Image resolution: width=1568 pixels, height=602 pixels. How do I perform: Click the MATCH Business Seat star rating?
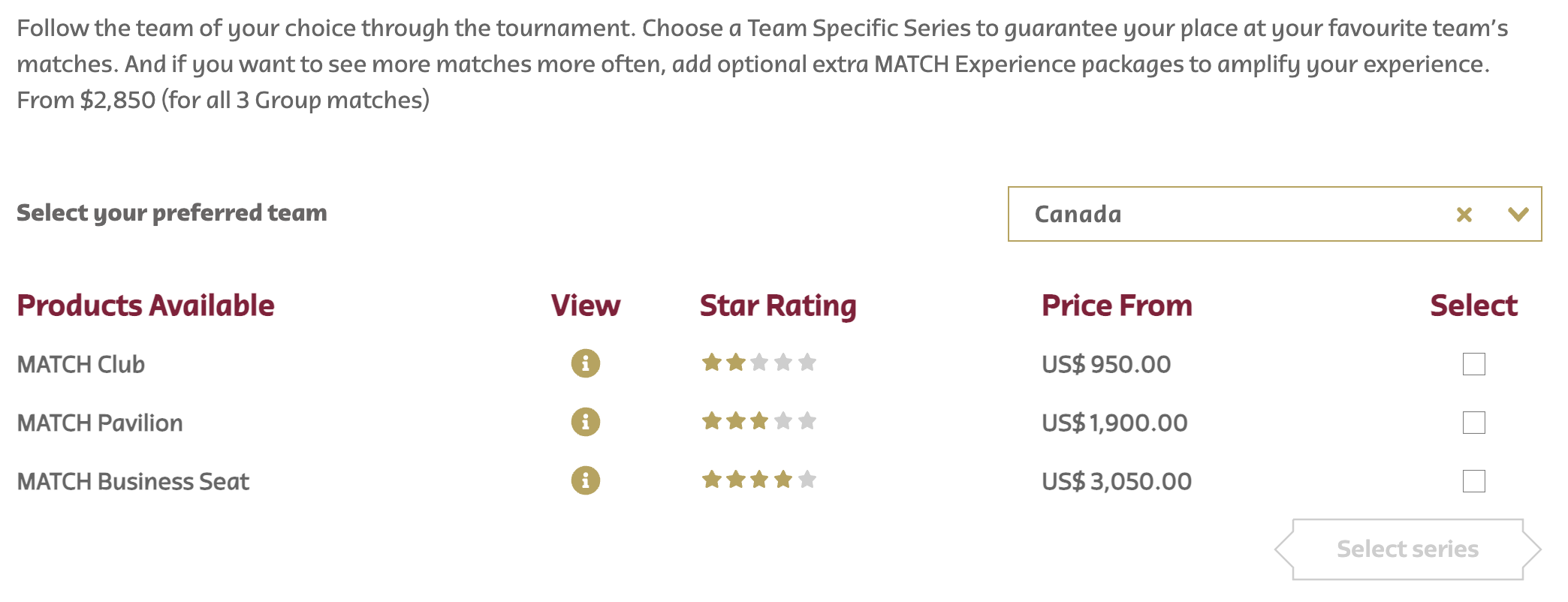(x=758, y=480)
